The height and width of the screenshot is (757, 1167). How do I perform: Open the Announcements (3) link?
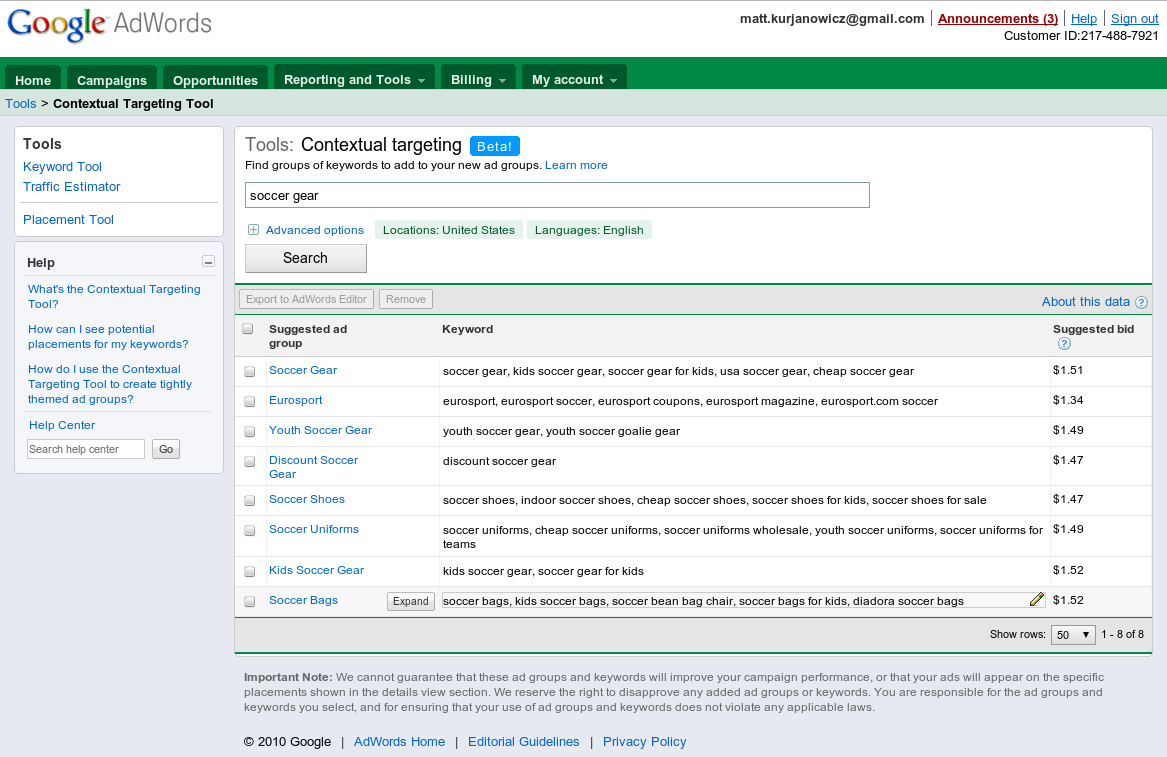pyautogui.click(x=997, y=19)
